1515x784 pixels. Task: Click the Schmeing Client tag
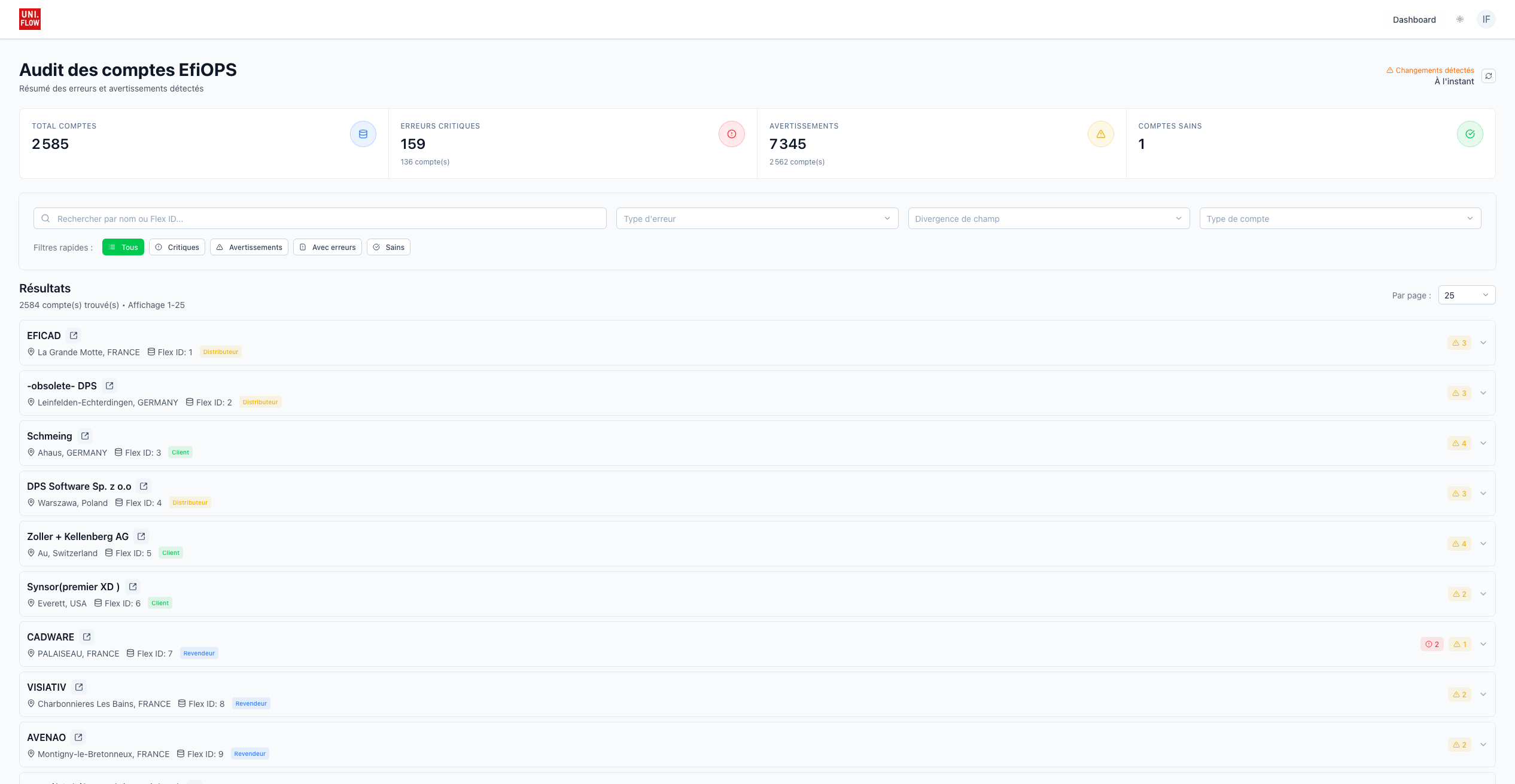click(180, 452)
